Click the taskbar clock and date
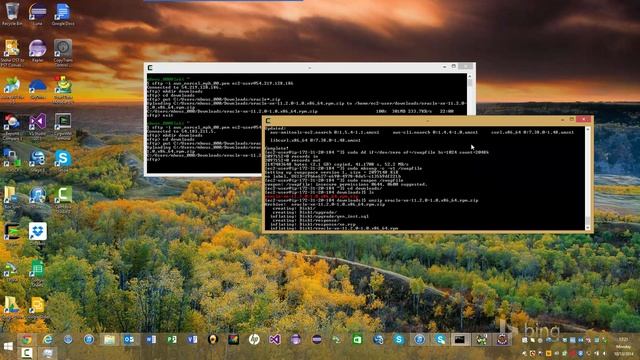Viewport: 640px width, 360px height. (623, 346)
